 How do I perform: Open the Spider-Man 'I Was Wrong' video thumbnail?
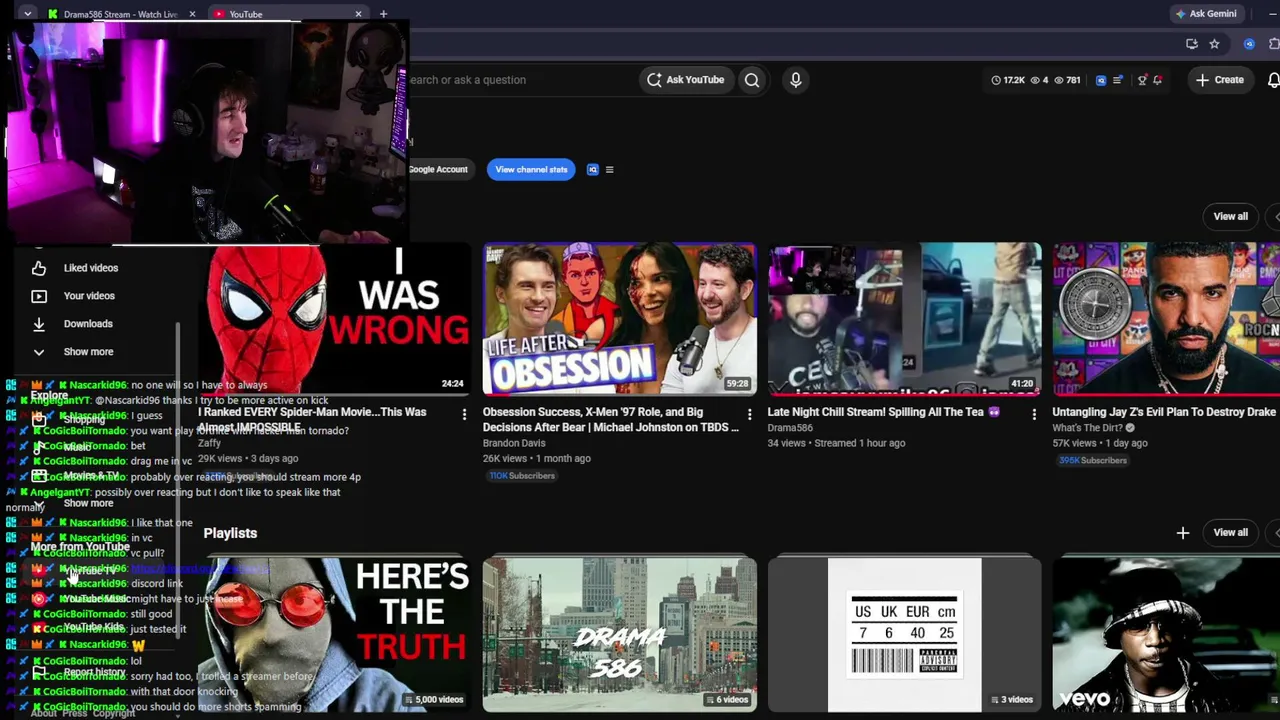(x=334, y=319)
